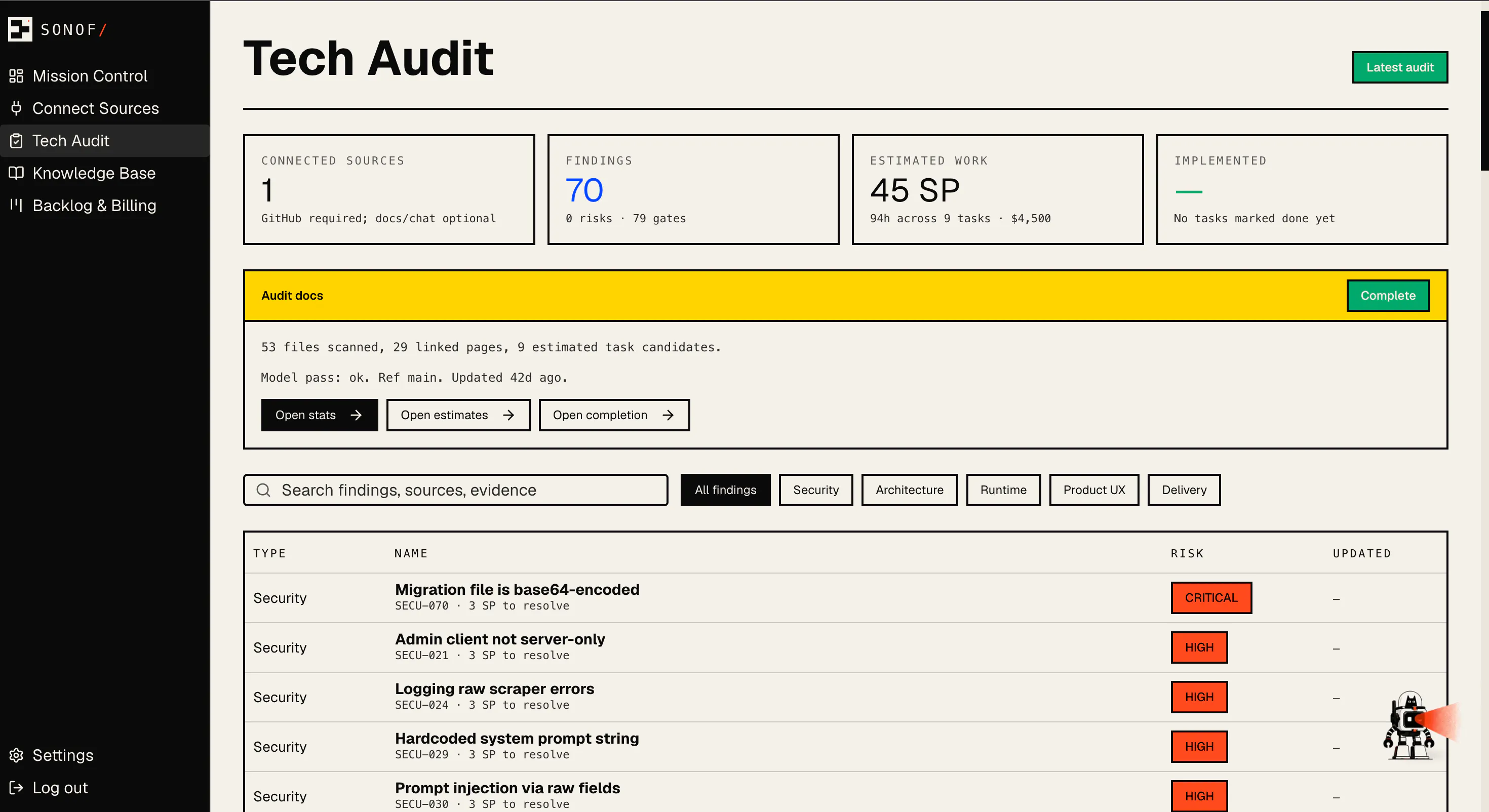
Task: Click the Settings gear icon
Action: tap(16, 755)
